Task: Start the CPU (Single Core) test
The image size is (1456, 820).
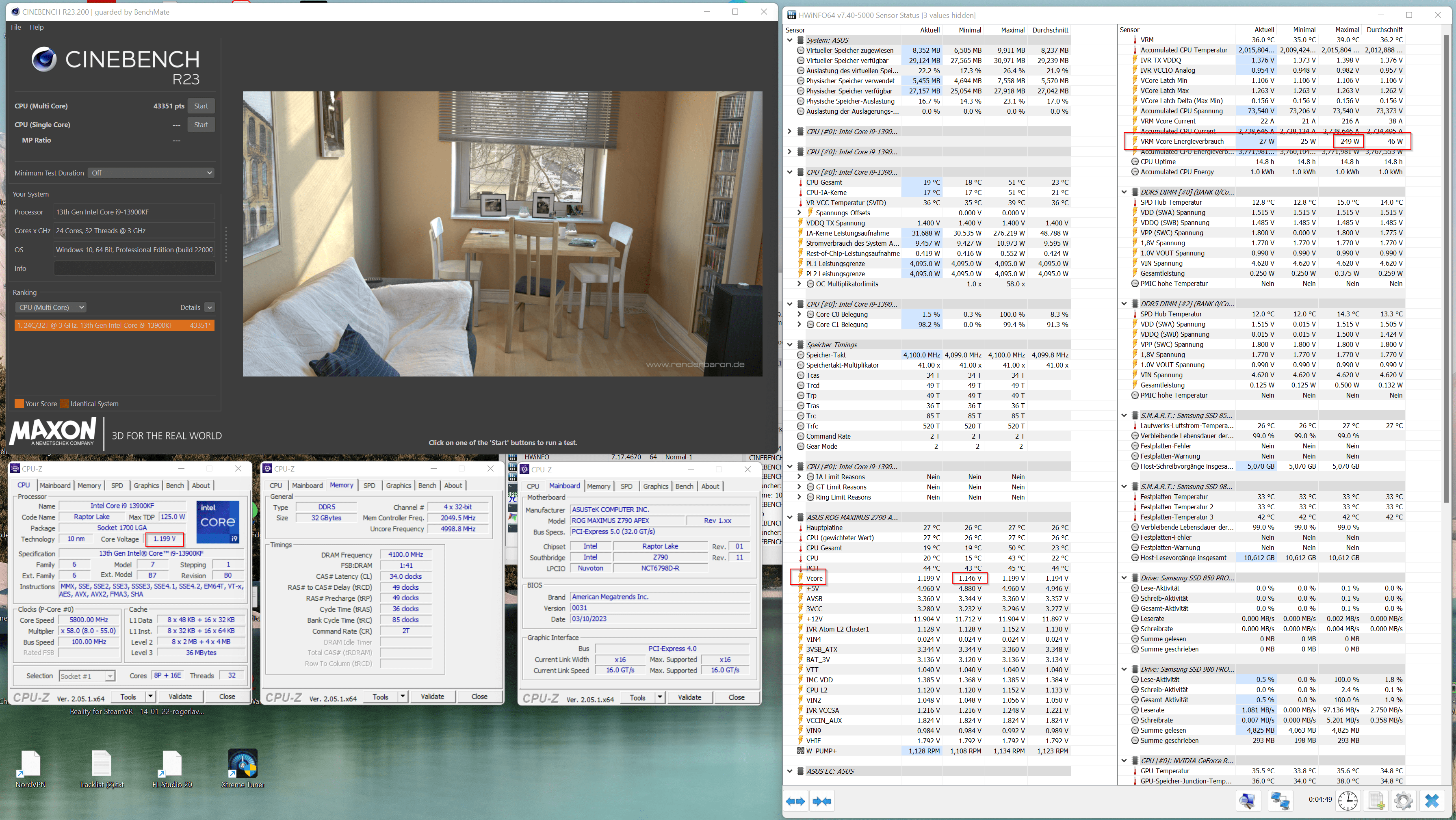Action: pos(201,125)
